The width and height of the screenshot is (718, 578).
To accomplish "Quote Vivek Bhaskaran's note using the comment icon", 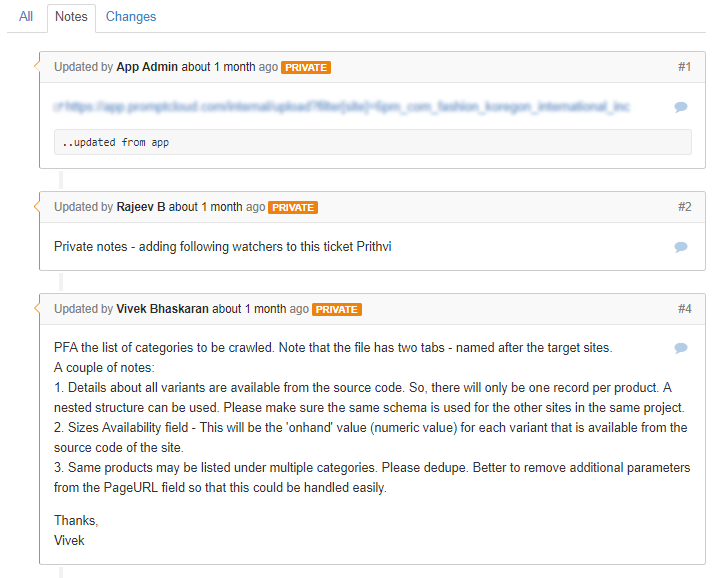I will click(x=681, y=348).
